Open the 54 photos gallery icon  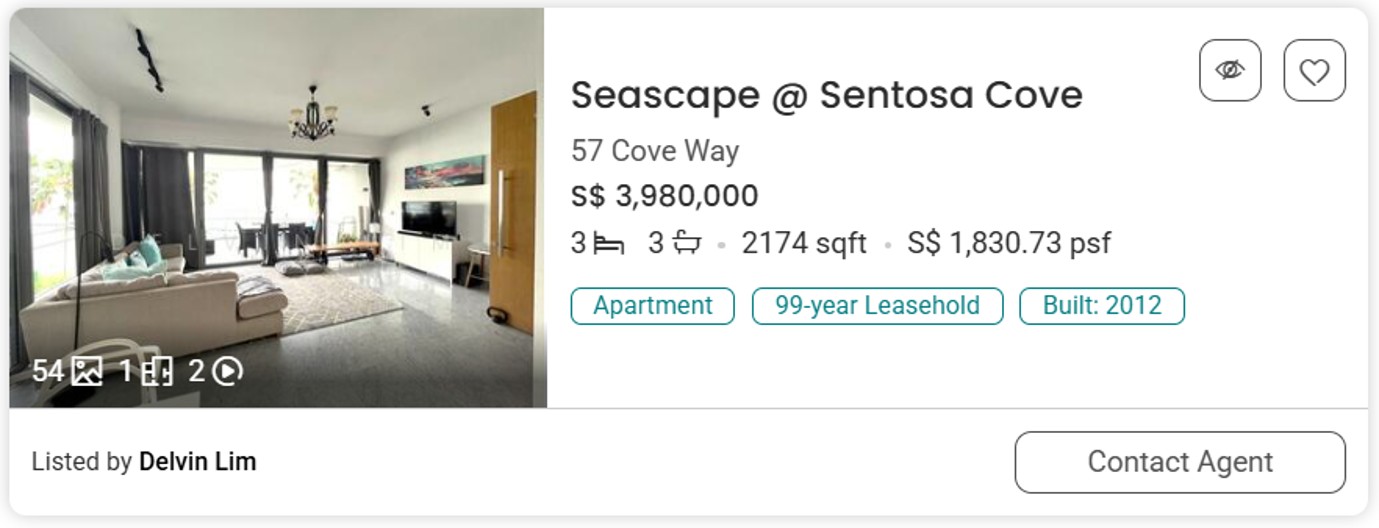(87, 372)
